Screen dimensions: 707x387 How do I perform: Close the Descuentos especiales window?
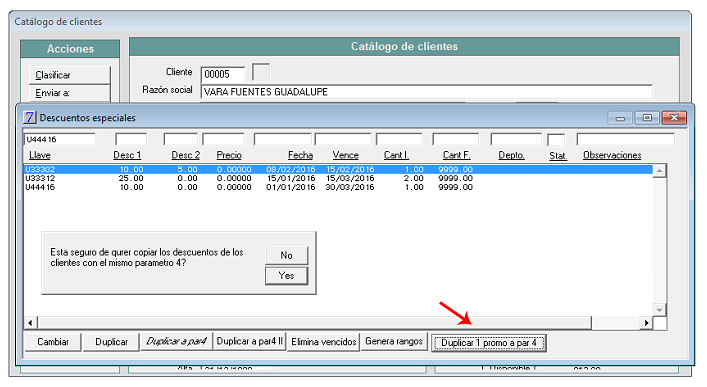click(674, 118)
